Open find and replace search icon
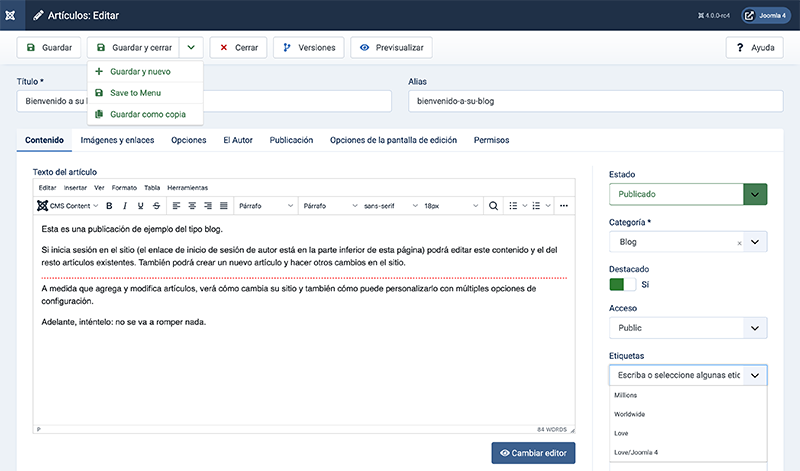Viewport: 800px width, 471px height. (x=492, y=206)
